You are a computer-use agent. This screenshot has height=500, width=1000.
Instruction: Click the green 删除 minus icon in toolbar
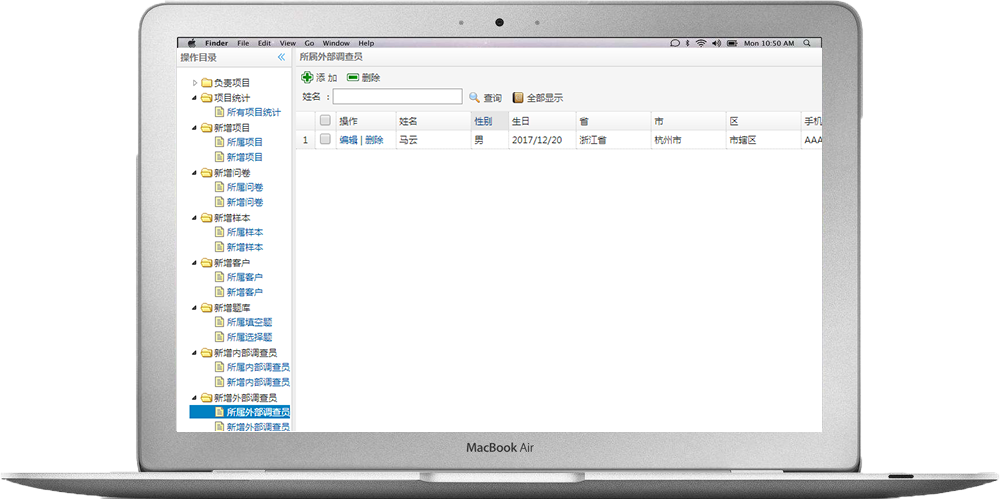coord(353,77)
